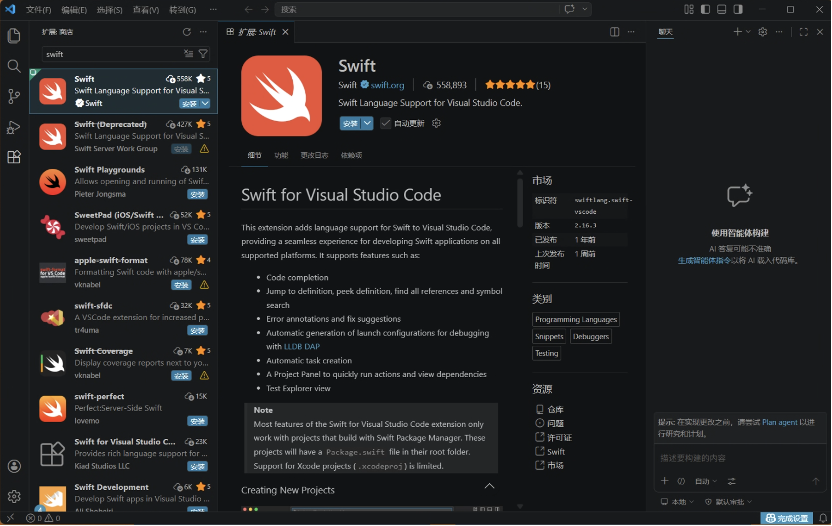The width and height of the screenshot is (832, 526).
Task: Open the Selection menu
Action: point(109,10)
